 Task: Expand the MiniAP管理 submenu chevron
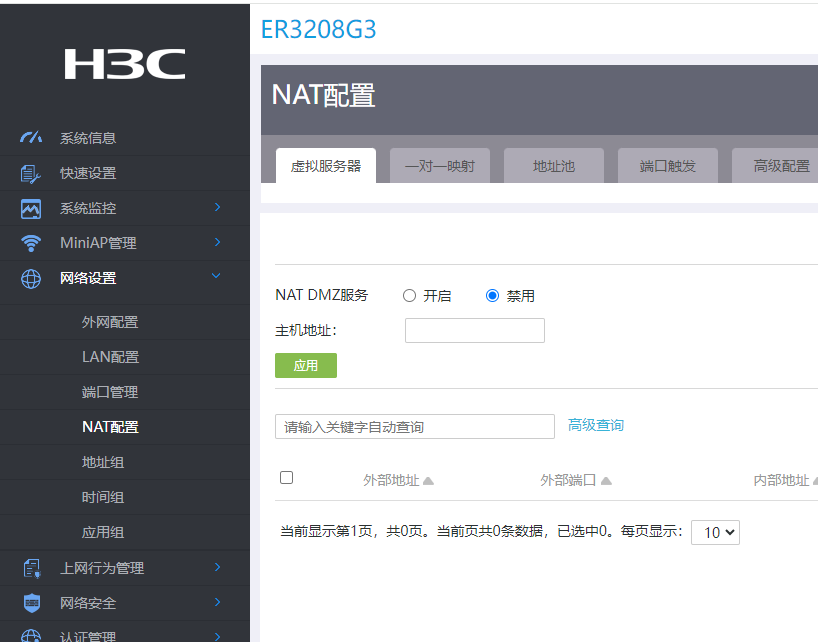click(218, 243)
